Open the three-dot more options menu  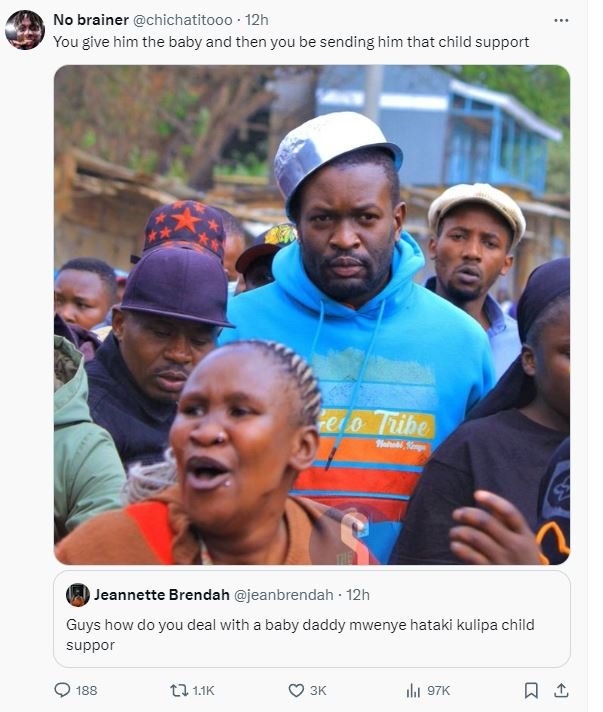(x=561, y=20)
